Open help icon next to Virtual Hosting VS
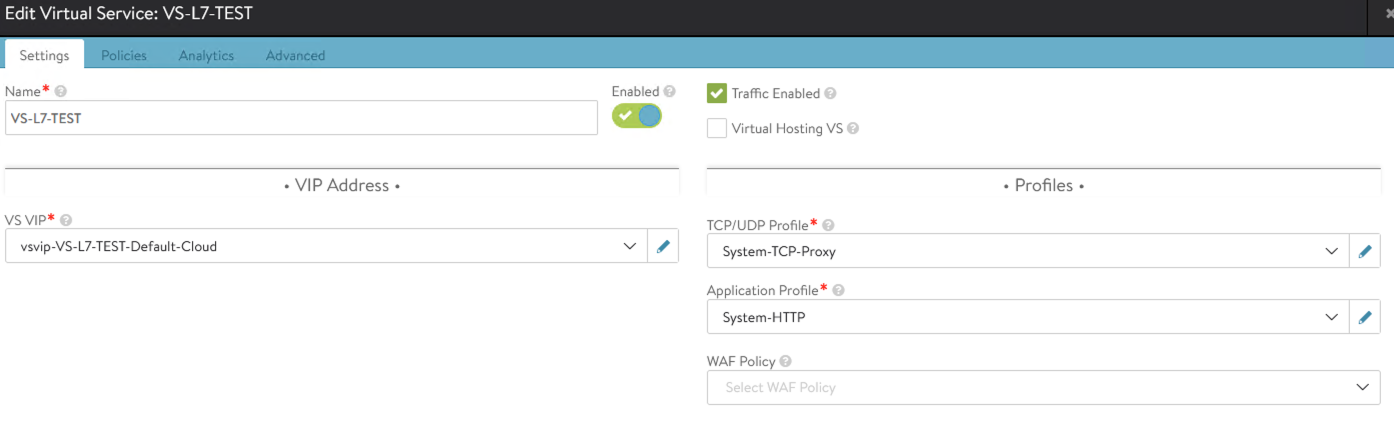This screenshot has height=422, width=1394. click(853, 128)
